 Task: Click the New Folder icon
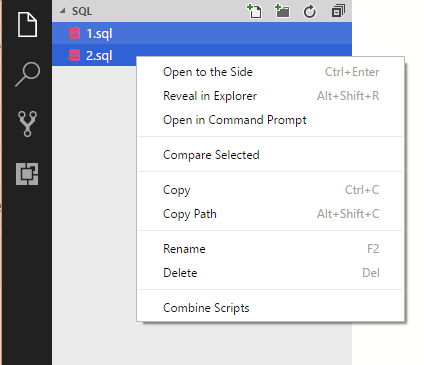282,11
